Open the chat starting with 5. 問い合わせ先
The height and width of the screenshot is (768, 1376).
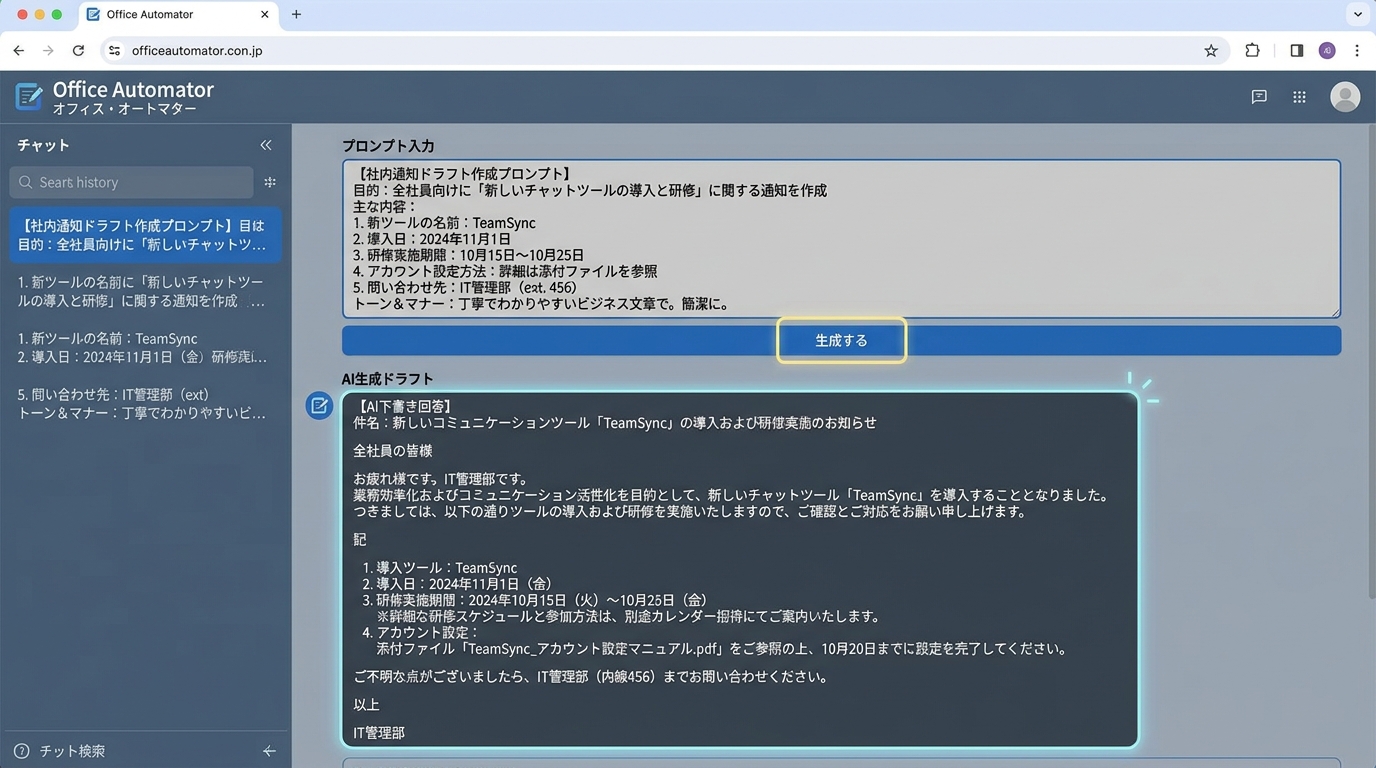tap(145, 404)
